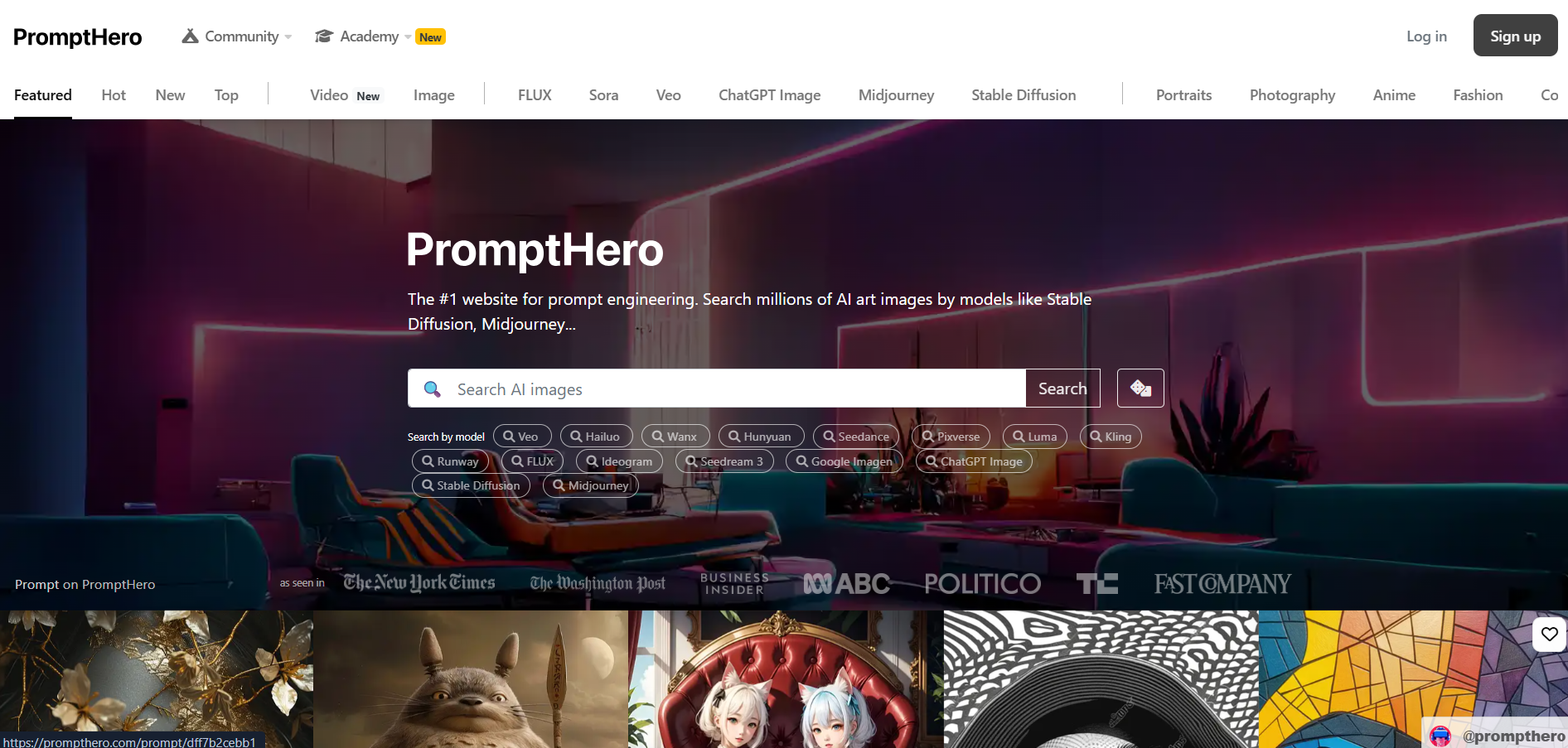Viewport: 1568px width, 748px height.
Task: Click the Search button
Action: click(1062, 388)
